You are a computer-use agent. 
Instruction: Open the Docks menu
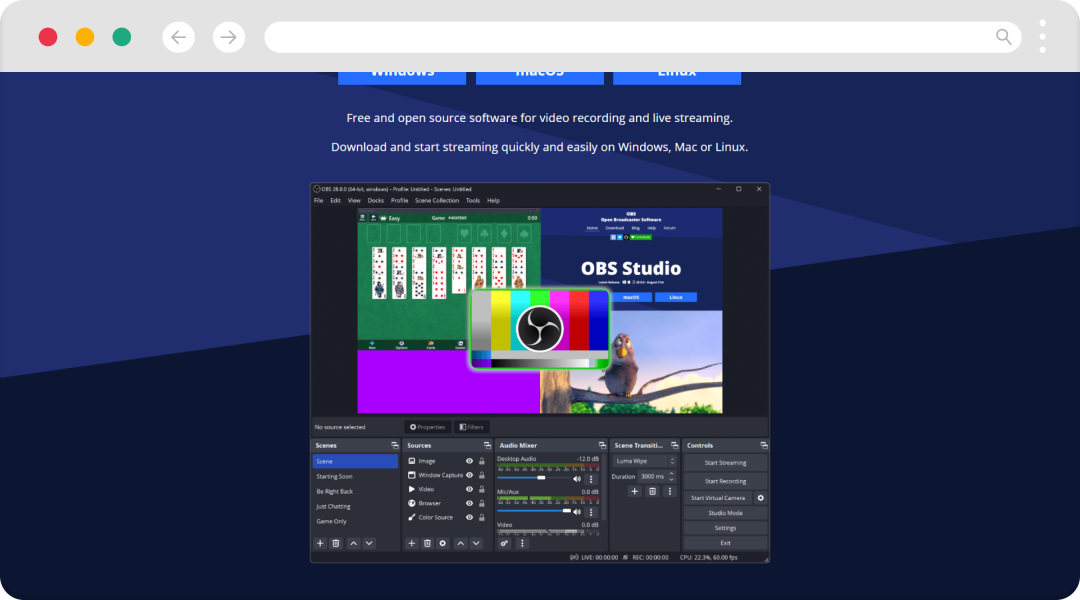375,200
